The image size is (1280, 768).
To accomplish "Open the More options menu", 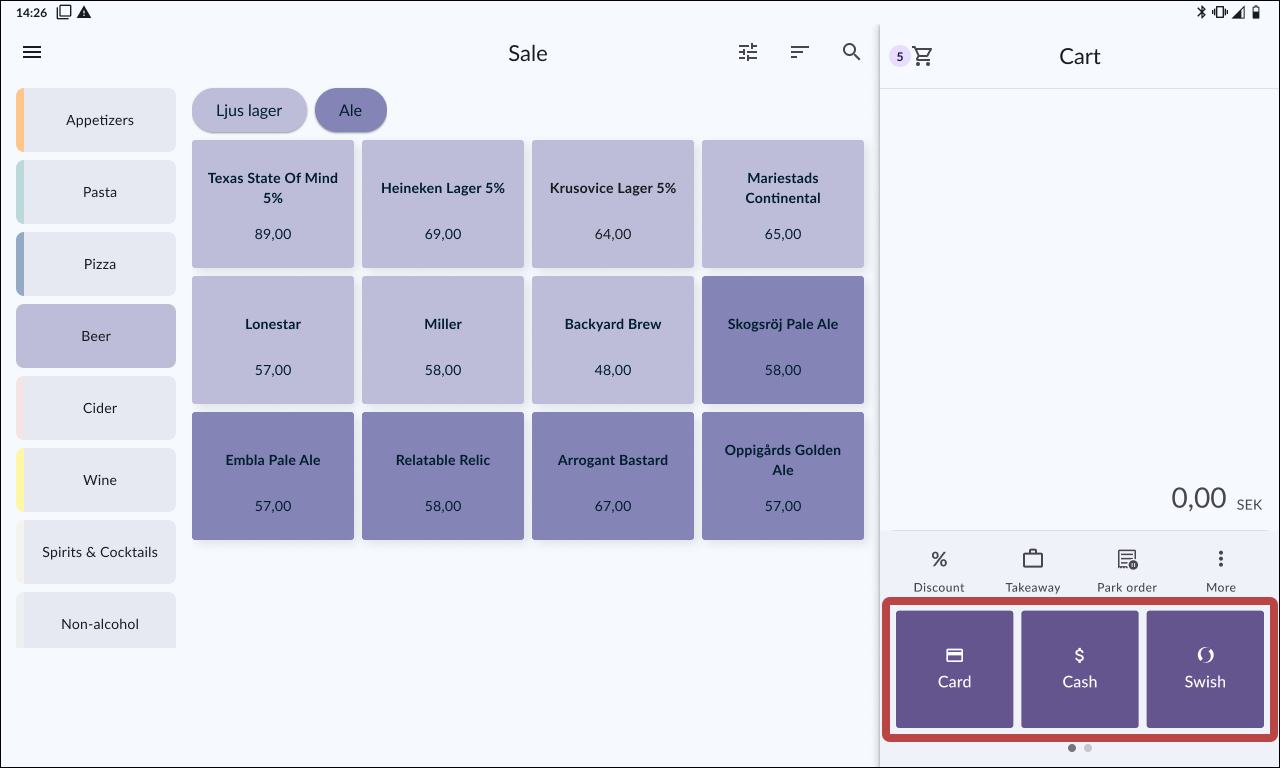I will tap(1220, 570).
